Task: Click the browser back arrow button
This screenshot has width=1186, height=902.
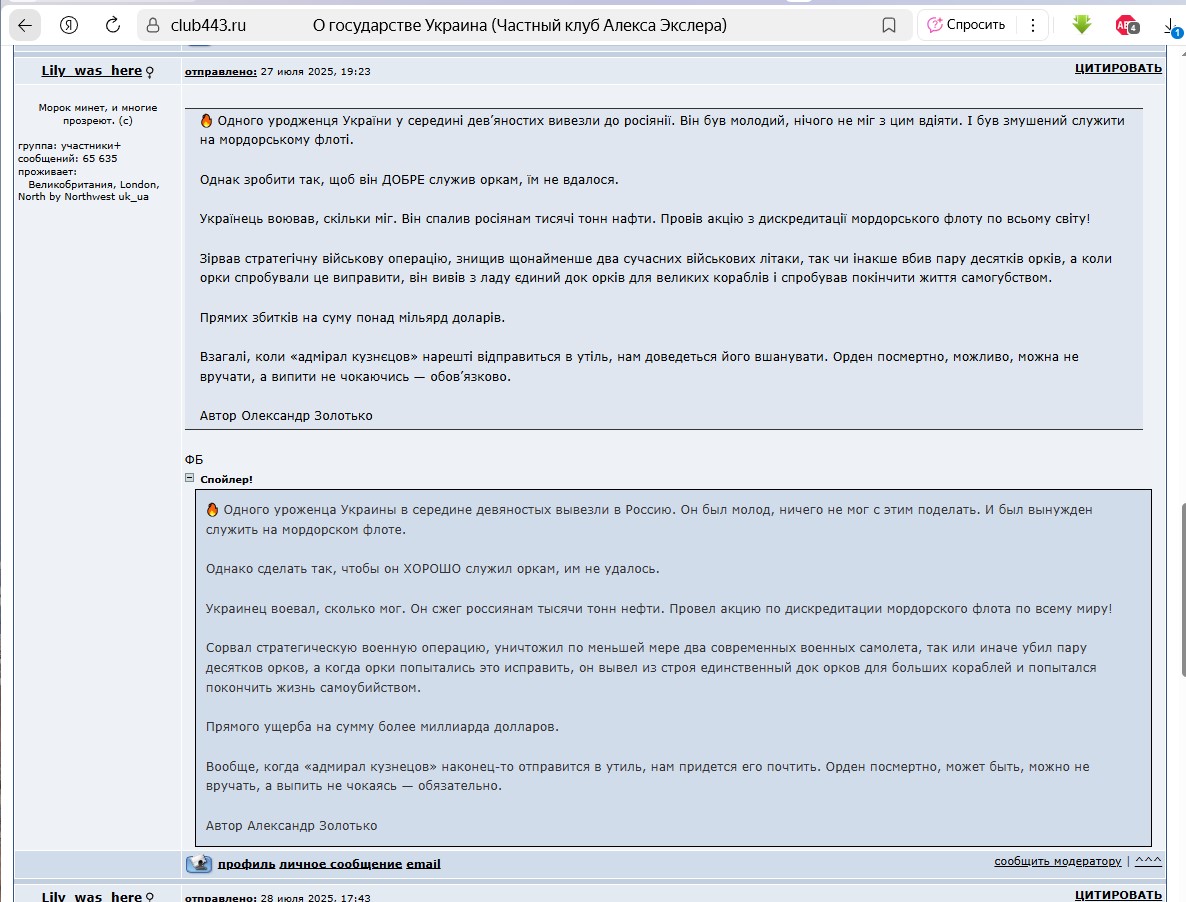Action: [x=25, y=25]
